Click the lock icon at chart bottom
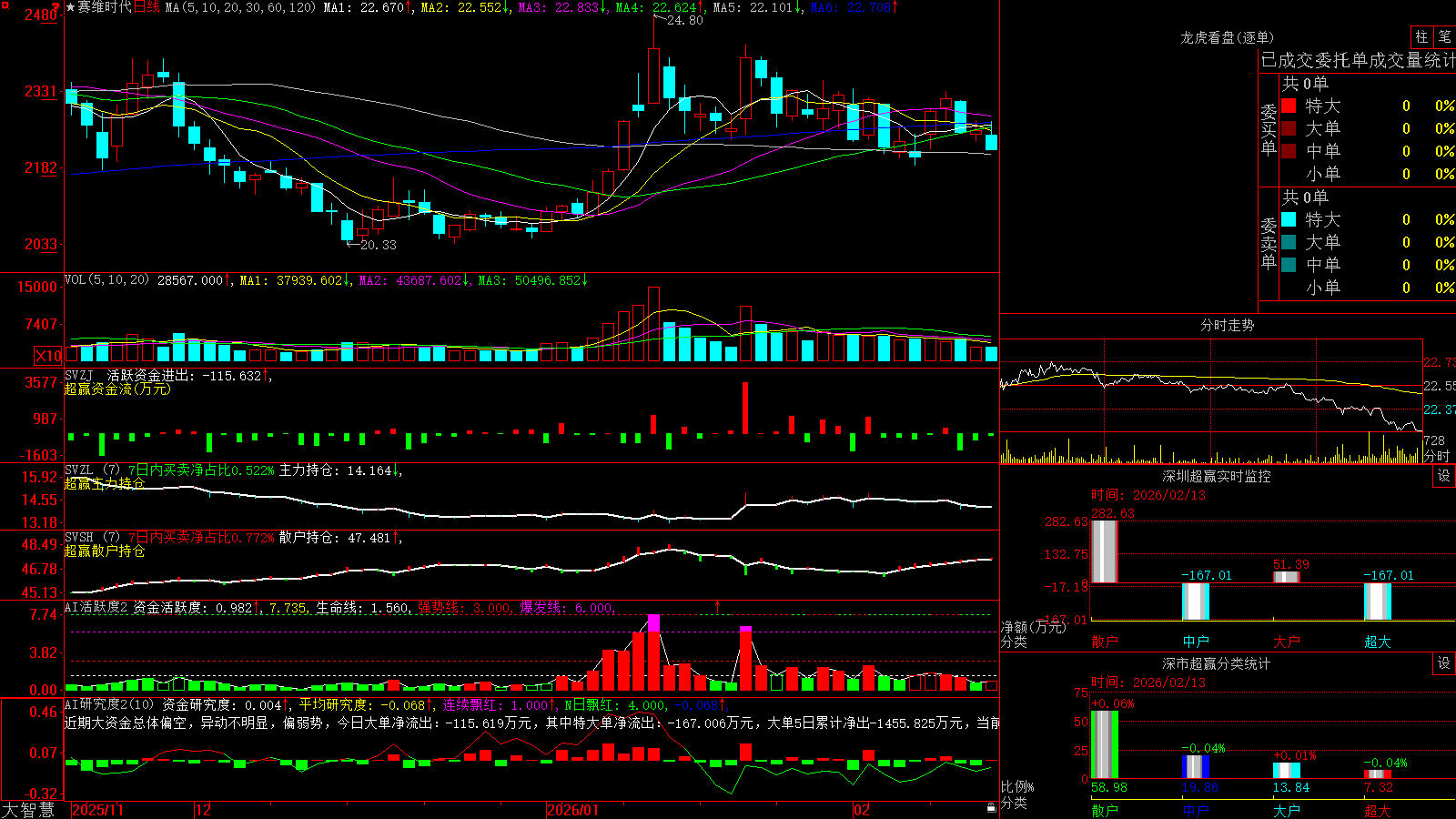Screen dimensions: 1456x819 (x=992, y=808)
